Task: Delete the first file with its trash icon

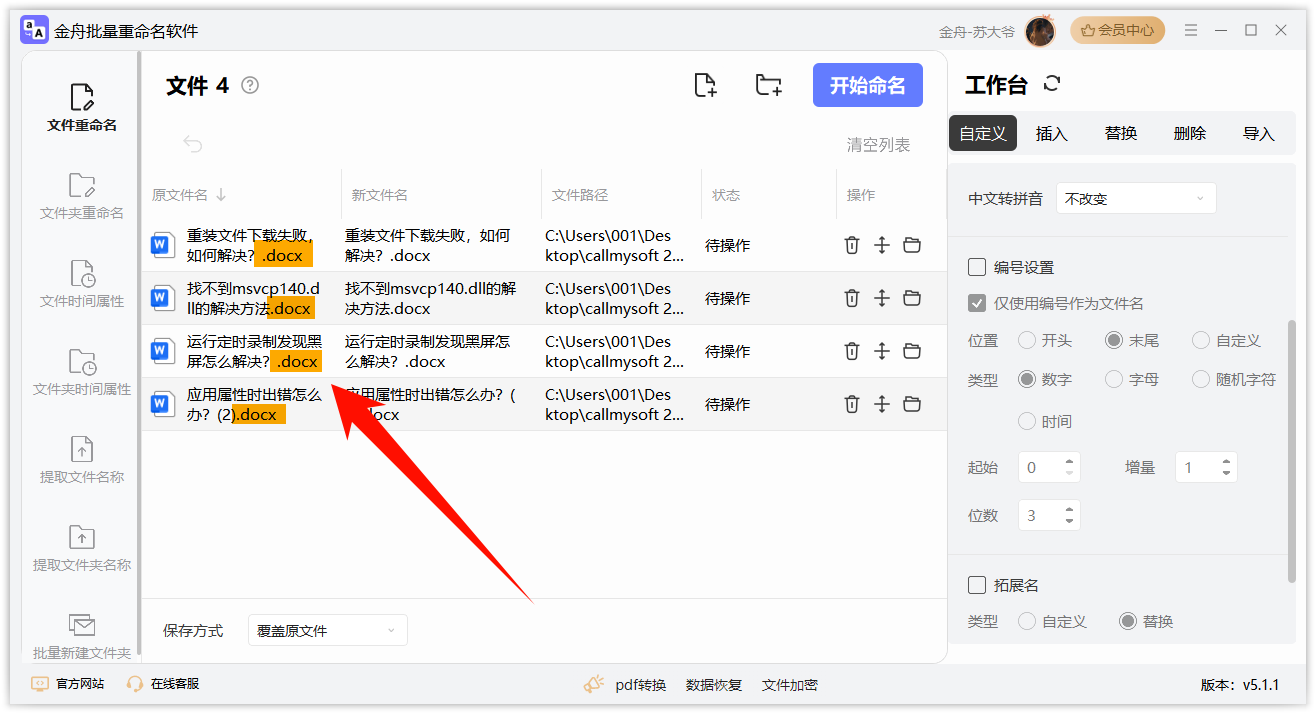Action: (851, 245)
